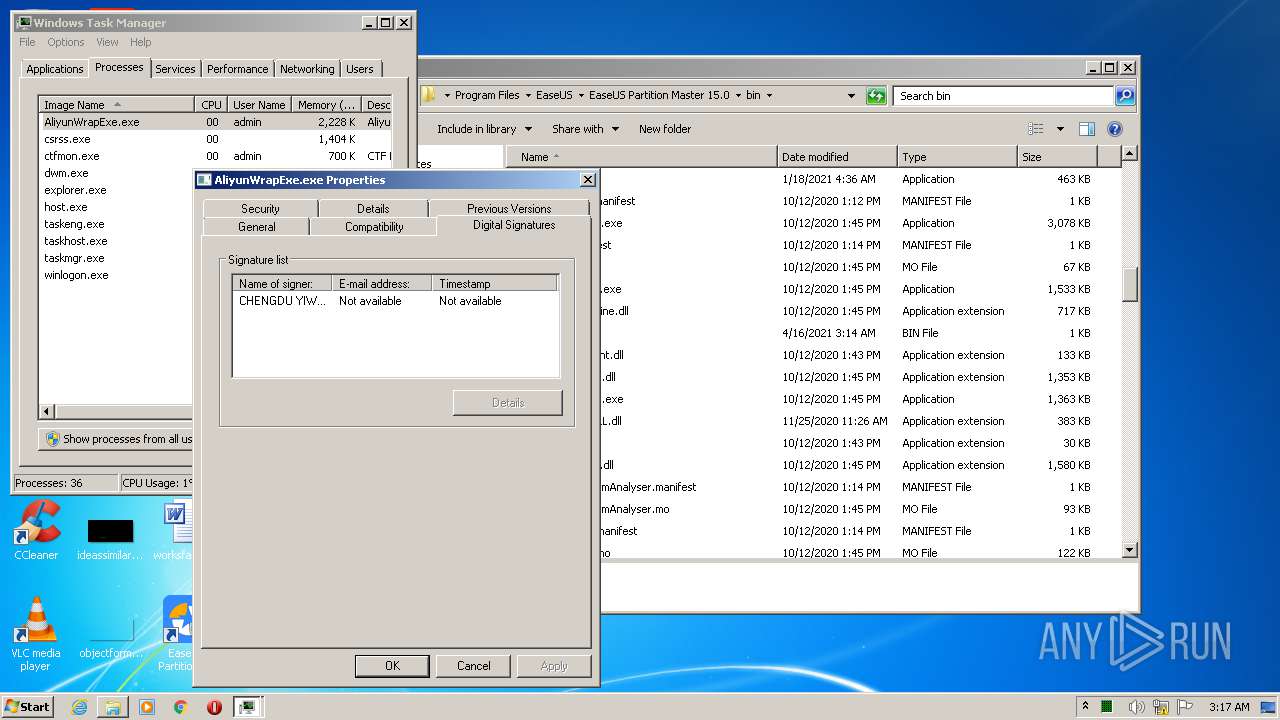Sort Explorer files by Type column
The height and width of the screenshot is (720, 1280).
(956, 157)
